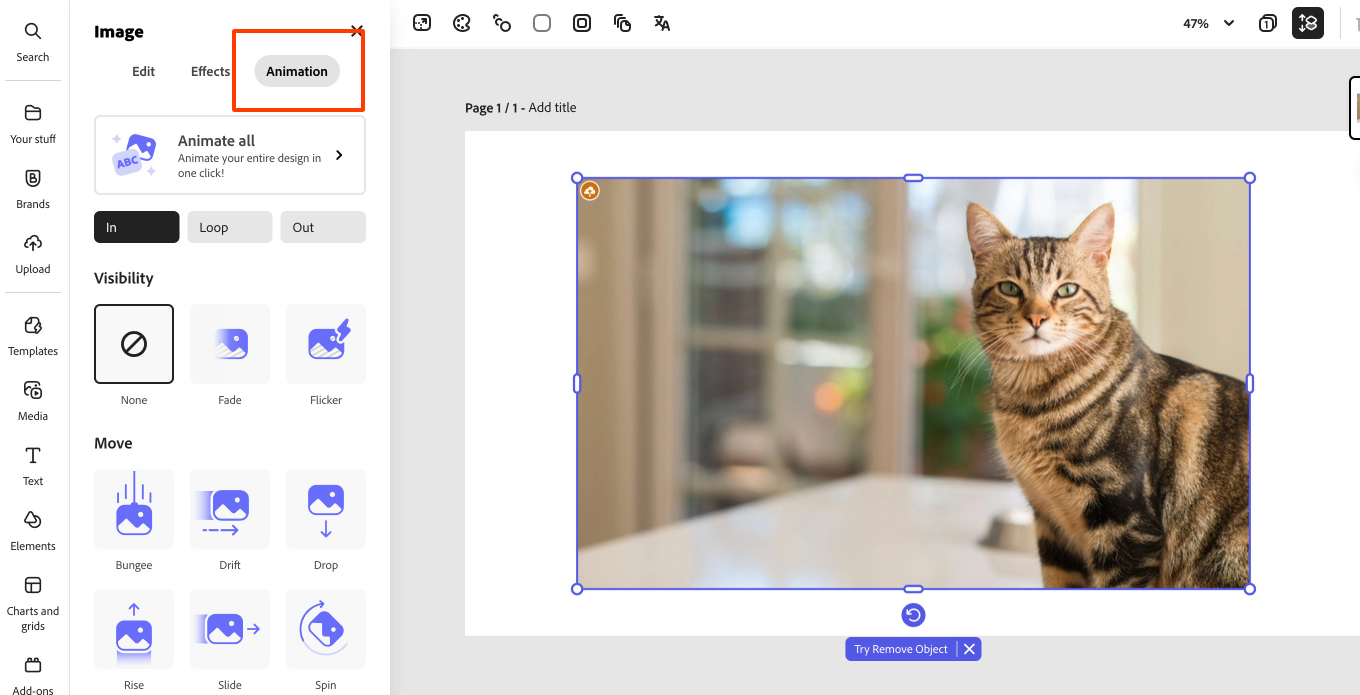The width and height of the screenshot is (1360, 695).
Task: Click the background shapes swap icon
Action: (x=502, y=23)
